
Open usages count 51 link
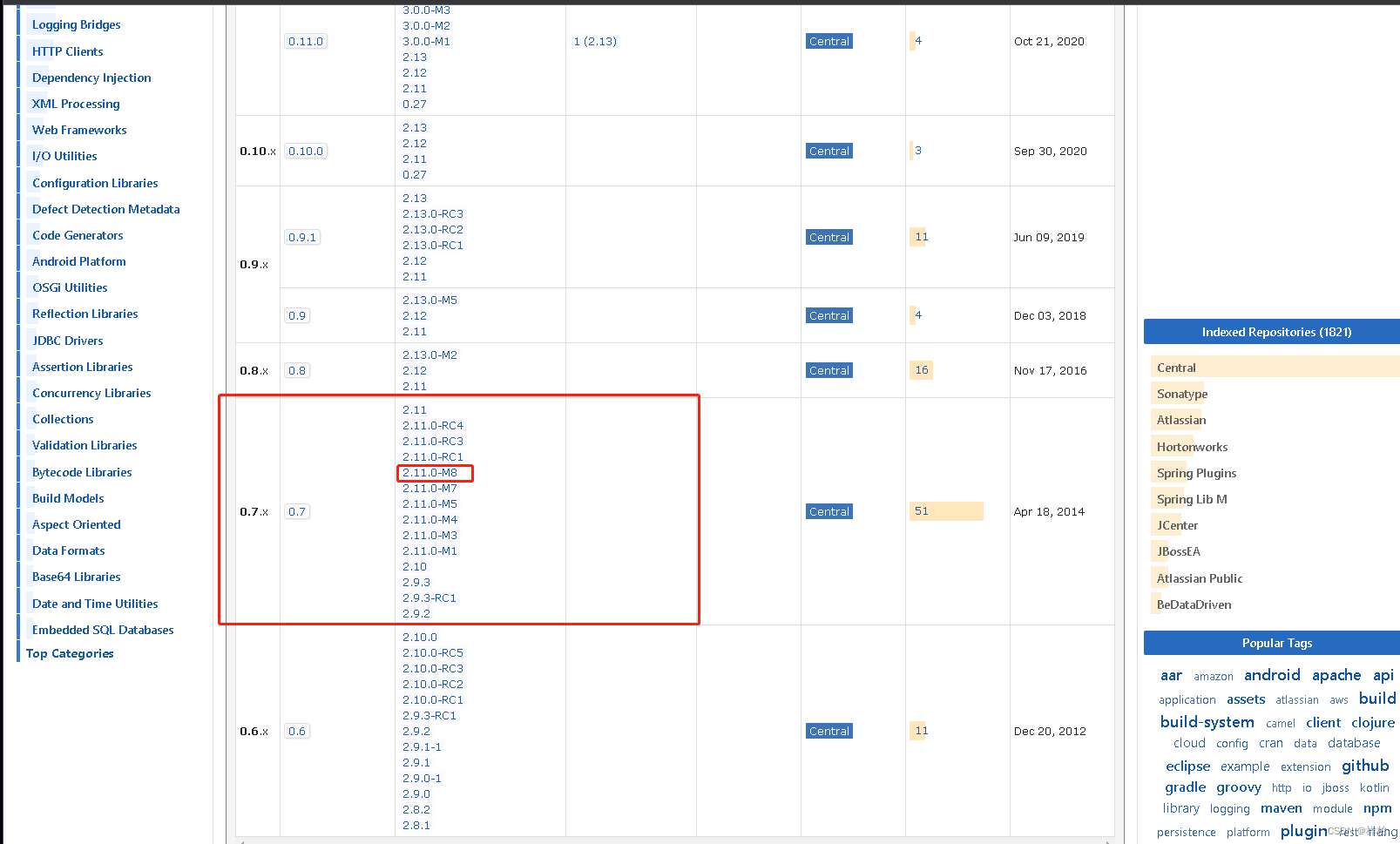(922, 511)
